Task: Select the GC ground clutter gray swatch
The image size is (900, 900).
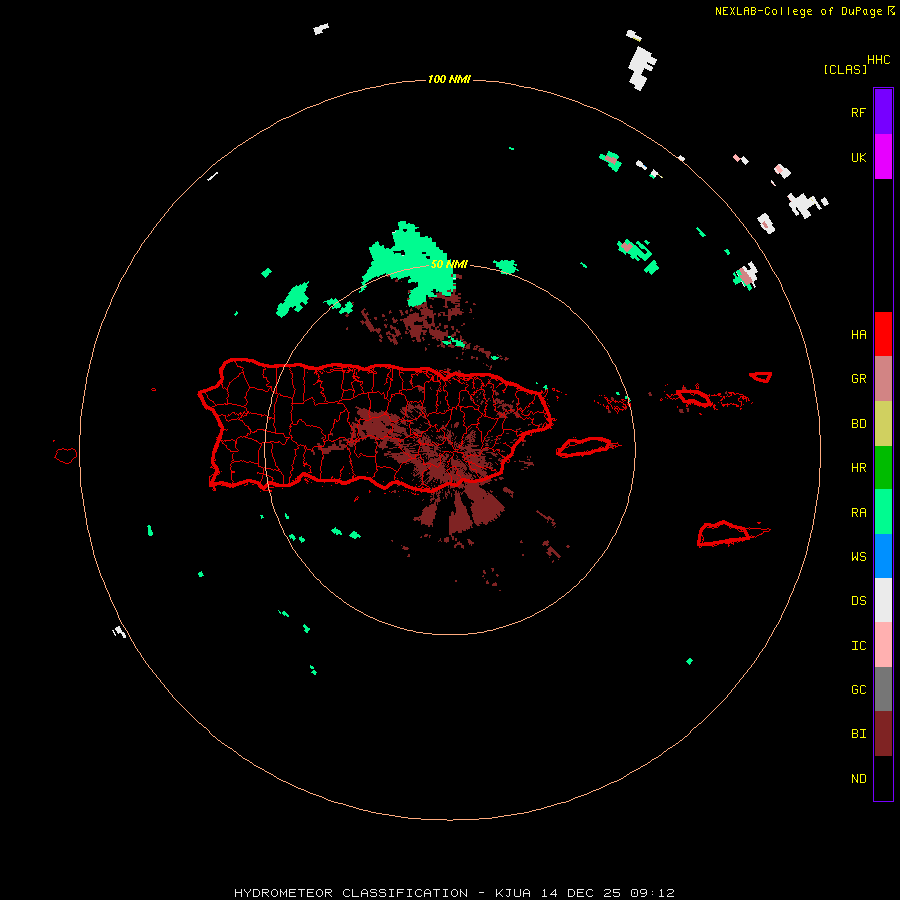Action: 883,689
